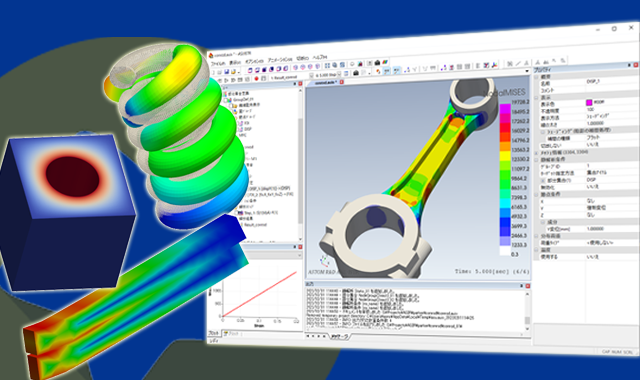
Task: Switch to the conrod document tab
Action: click(x=325, y=82)
